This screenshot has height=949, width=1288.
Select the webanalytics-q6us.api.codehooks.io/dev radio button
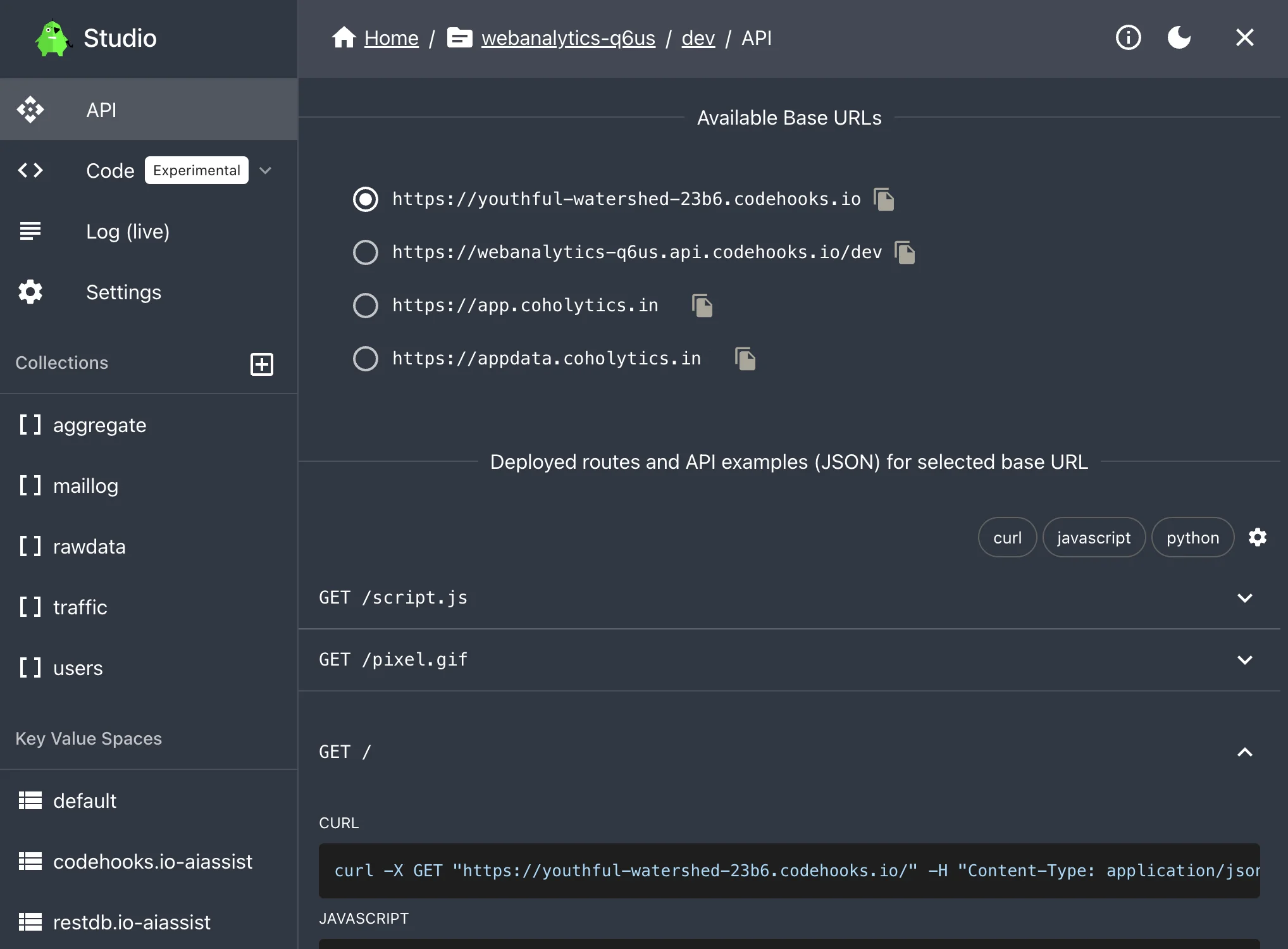(366, 252)
